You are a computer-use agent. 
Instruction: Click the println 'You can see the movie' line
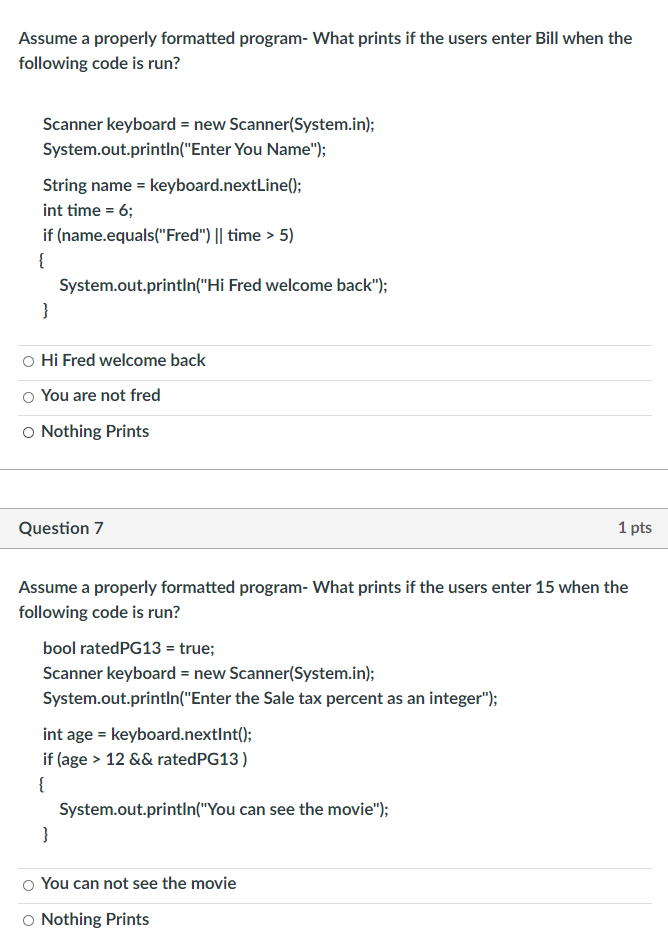[x=220, y=809]
